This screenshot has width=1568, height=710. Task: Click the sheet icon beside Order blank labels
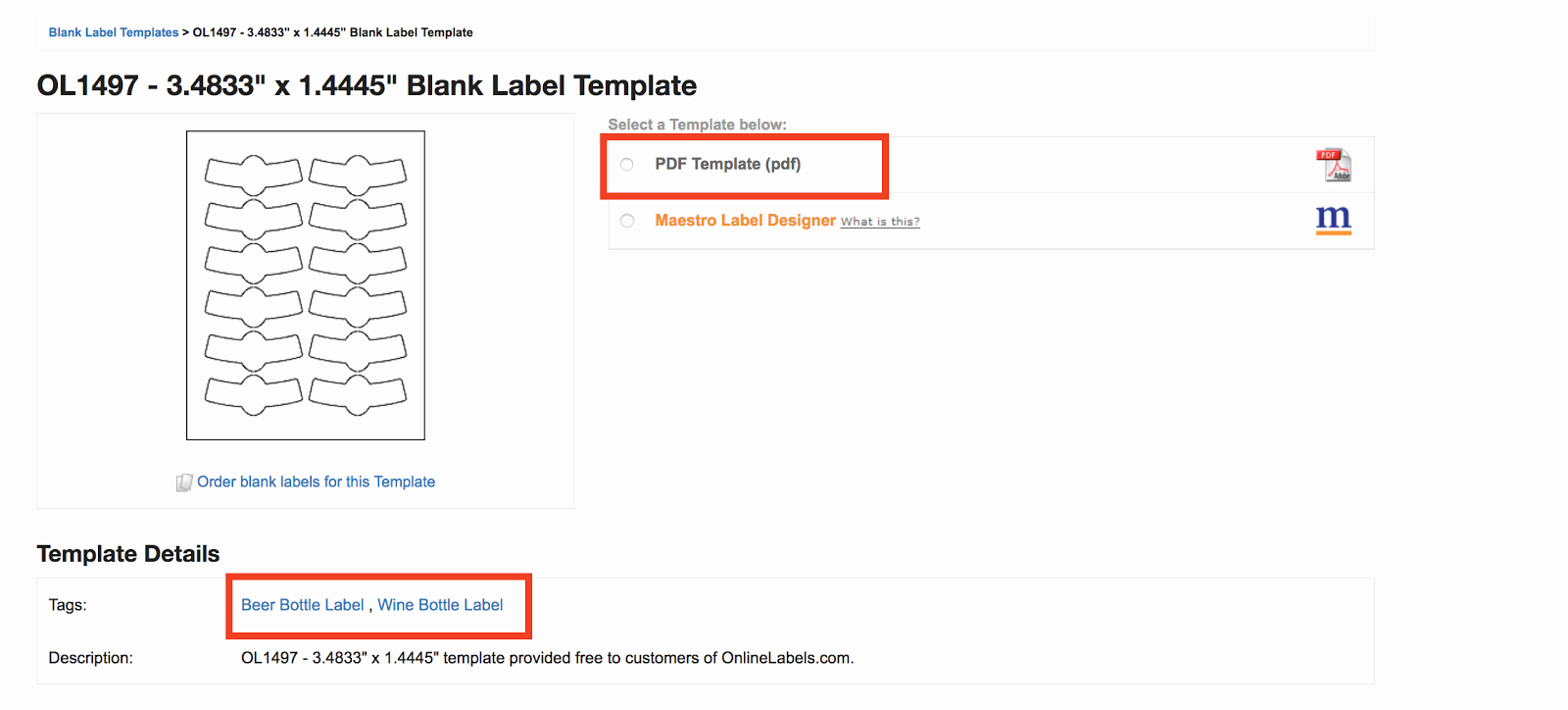183,482
